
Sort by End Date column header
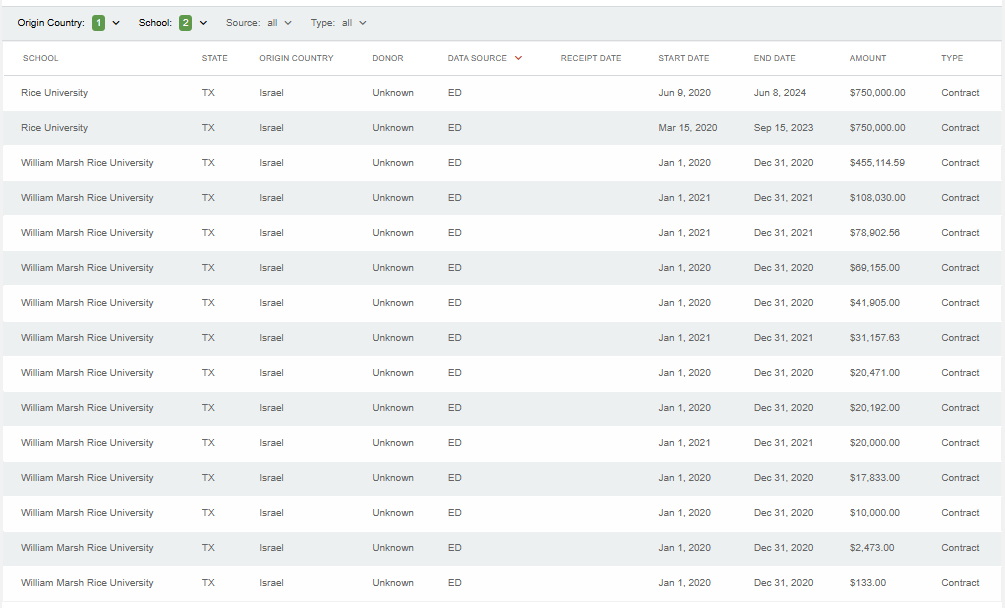[x=774, y=58]
